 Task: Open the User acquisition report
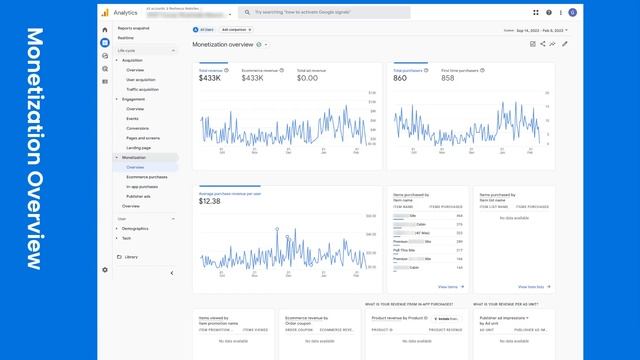coord(141,80)
